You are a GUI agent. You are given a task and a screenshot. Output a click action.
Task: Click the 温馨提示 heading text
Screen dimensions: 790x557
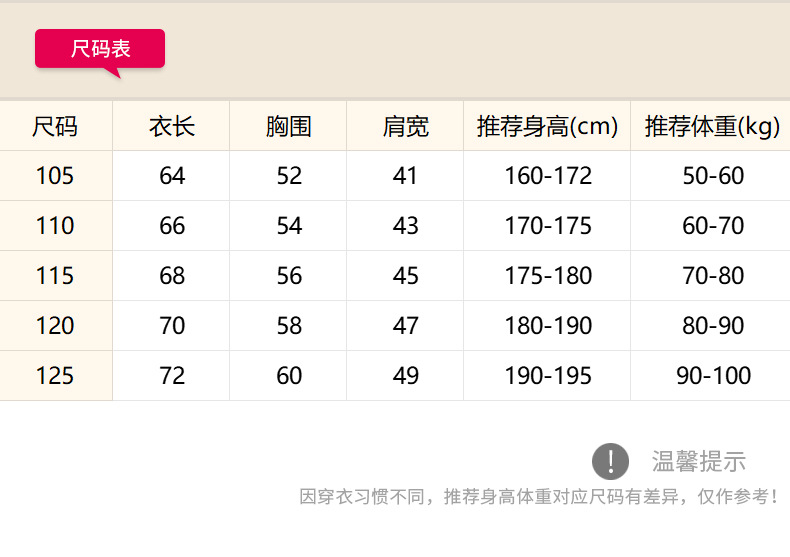pos(699,461)
